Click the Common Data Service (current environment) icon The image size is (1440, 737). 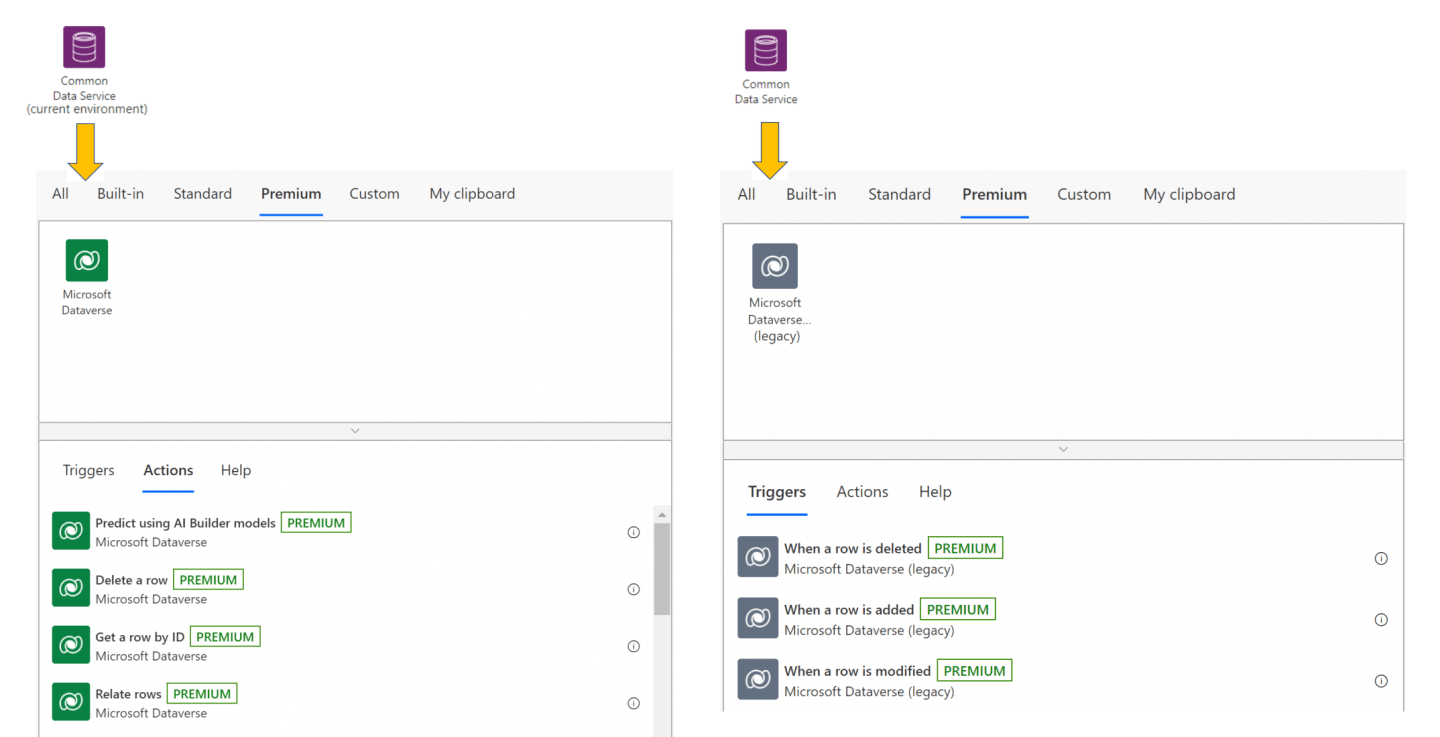pos(84,47)
